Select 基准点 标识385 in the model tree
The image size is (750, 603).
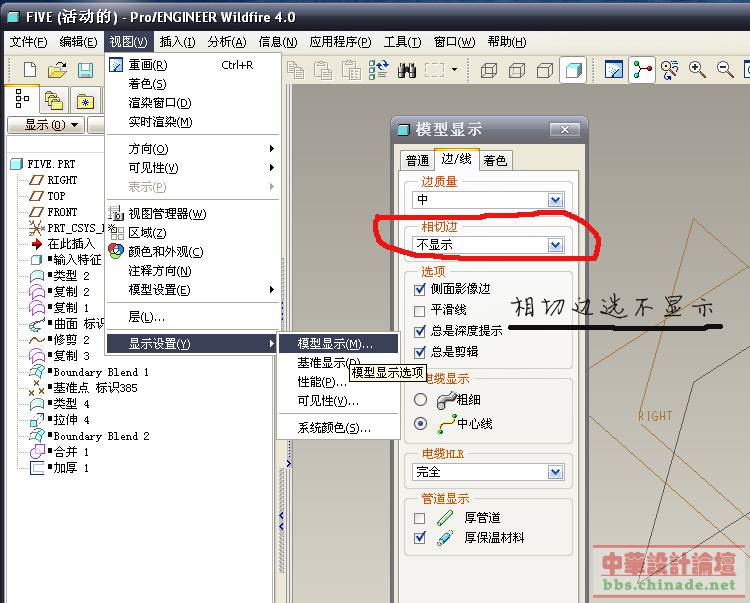(95, 388)
